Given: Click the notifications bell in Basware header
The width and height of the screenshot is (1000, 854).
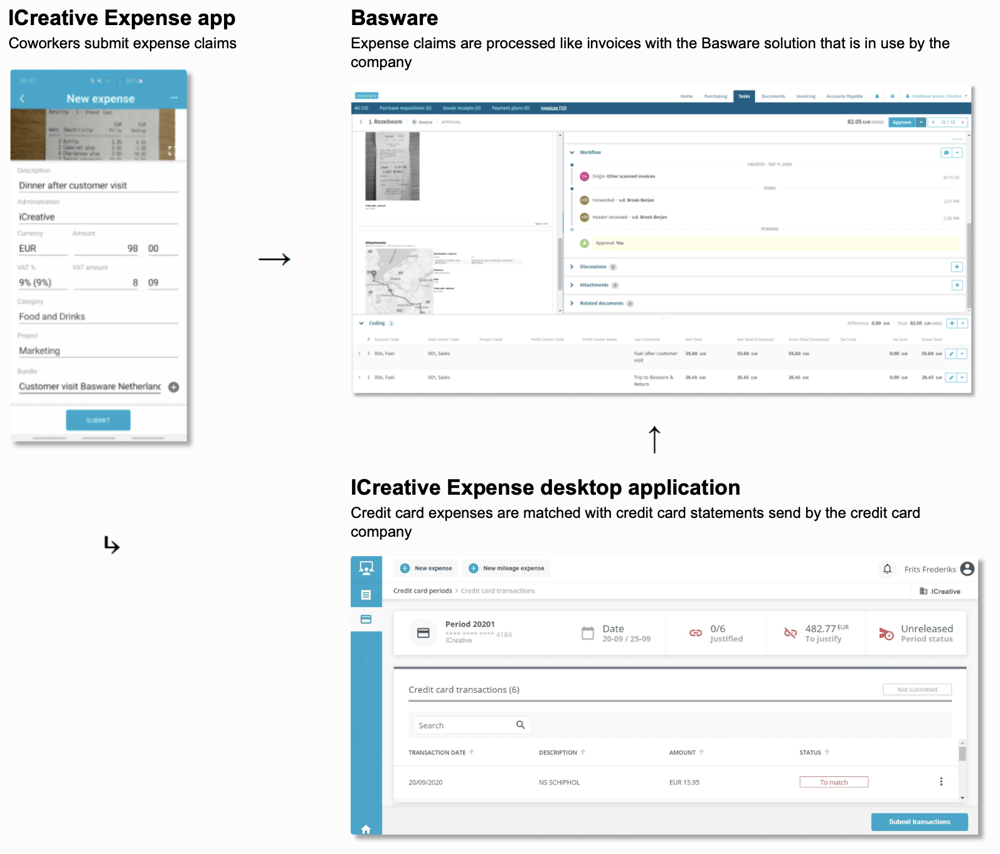Looking at the screenshot, I should tap(878, 96).
